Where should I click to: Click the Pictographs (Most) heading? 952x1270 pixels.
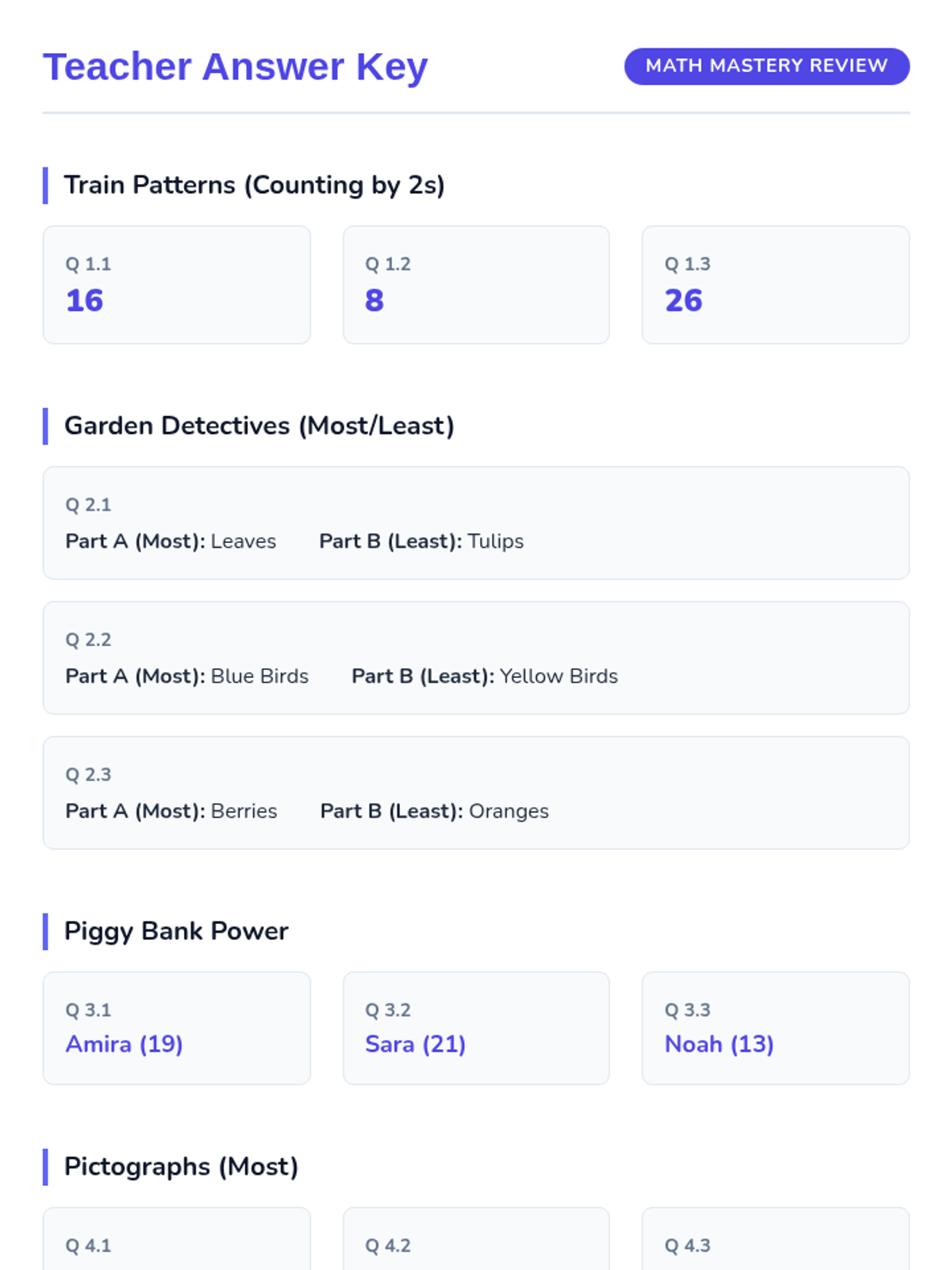tap(181, 1167)
